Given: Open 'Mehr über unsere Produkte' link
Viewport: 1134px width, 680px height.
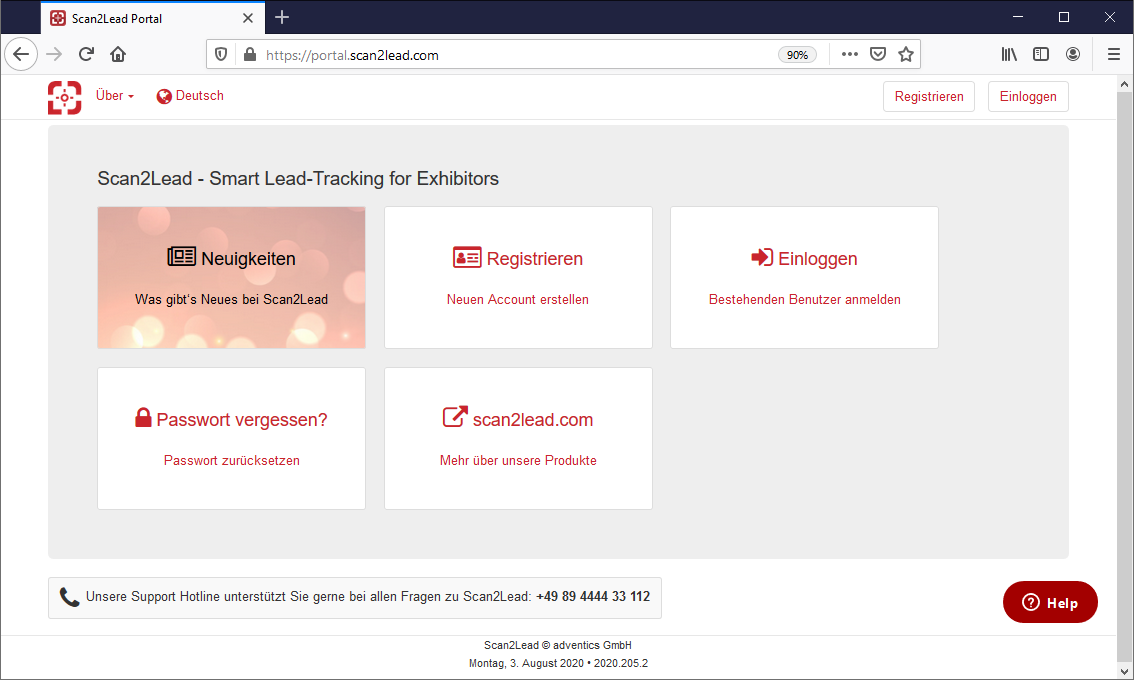Looking at the screenshot, I should (x=518, y=461).
